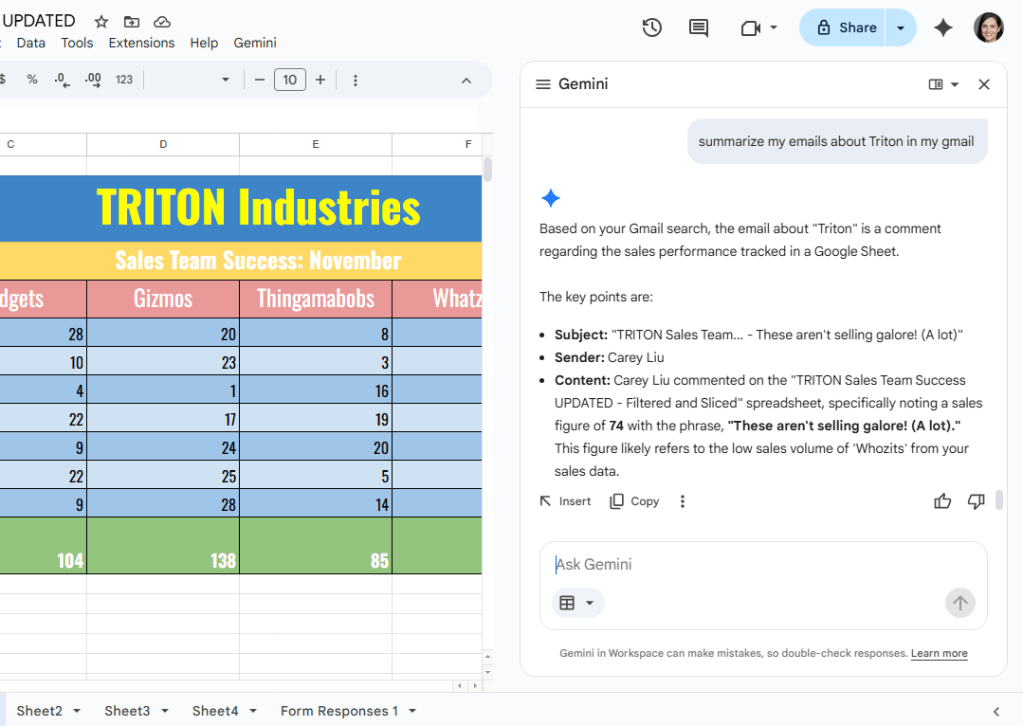Image resolution: width=1023 pixels, height=726 pixels.
Task: Increase font size with plus button
Action: pos(320,80)
